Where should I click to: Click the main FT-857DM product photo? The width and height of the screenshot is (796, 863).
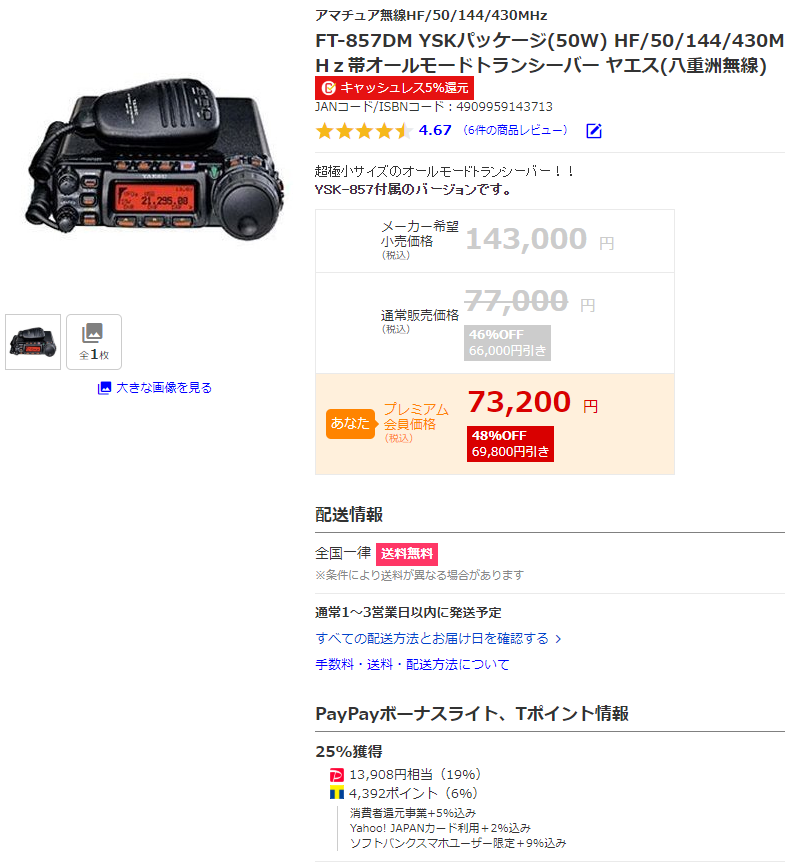coord(154,160)
